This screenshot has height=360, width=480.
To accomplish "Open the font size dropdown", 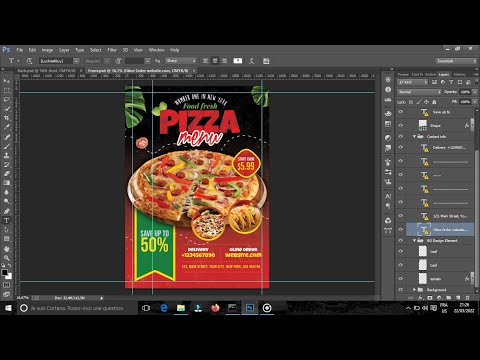I will (x=147, y=61).
